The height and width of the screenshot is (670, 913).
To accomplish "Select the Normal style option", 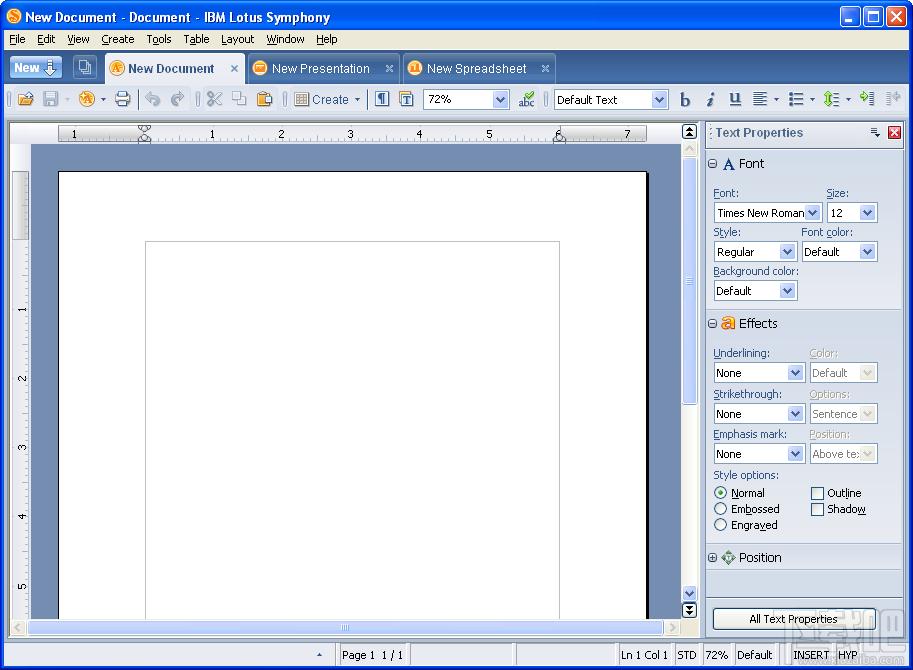I will click(720, 492).
